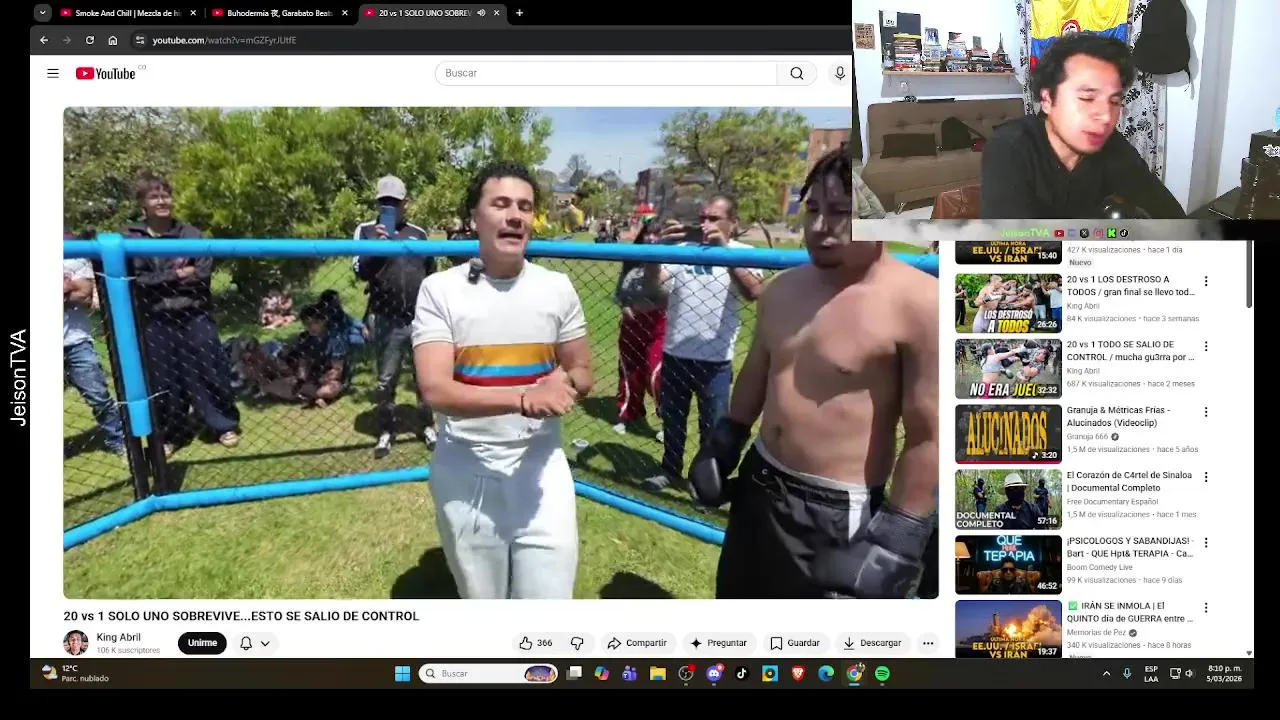Open Microsoft Teams from the taskbar

(x=630, y=674)
